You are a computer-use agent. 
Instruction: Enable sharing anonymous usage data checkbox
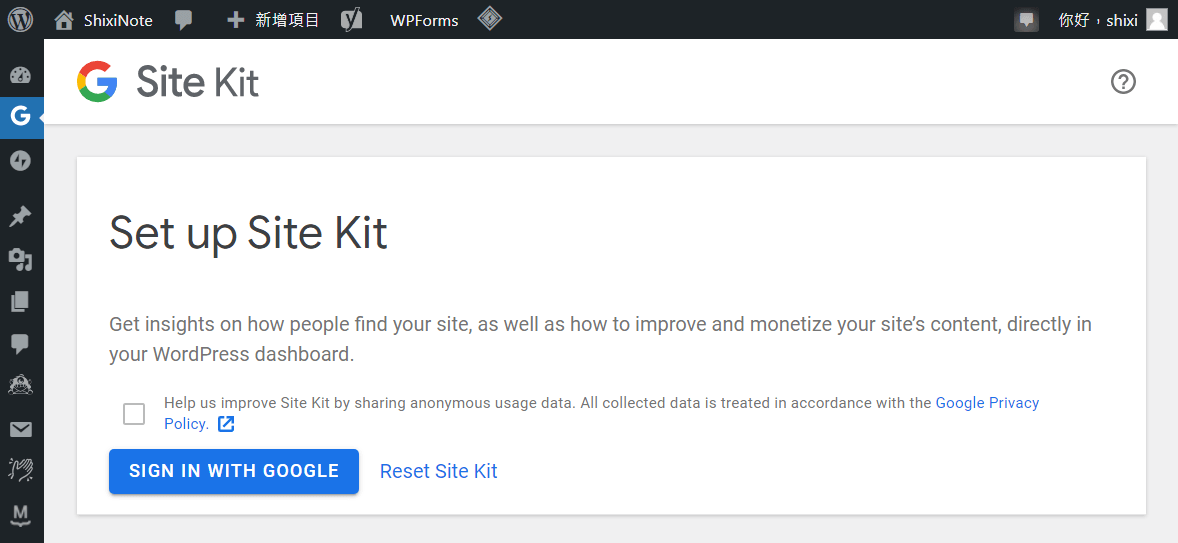click(134, 414)
